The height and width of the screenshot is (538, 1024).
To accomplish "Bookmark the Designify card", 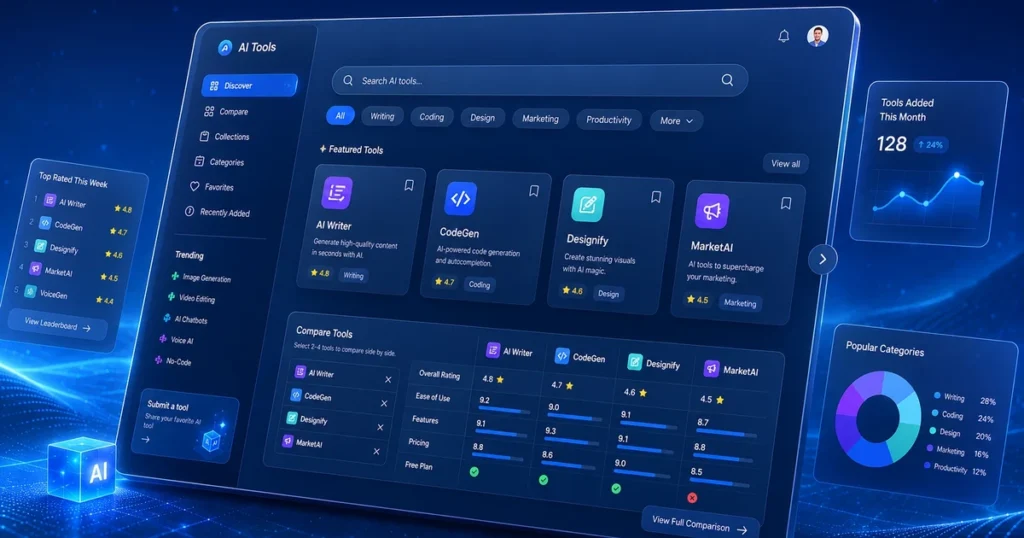I will point(656,197).
